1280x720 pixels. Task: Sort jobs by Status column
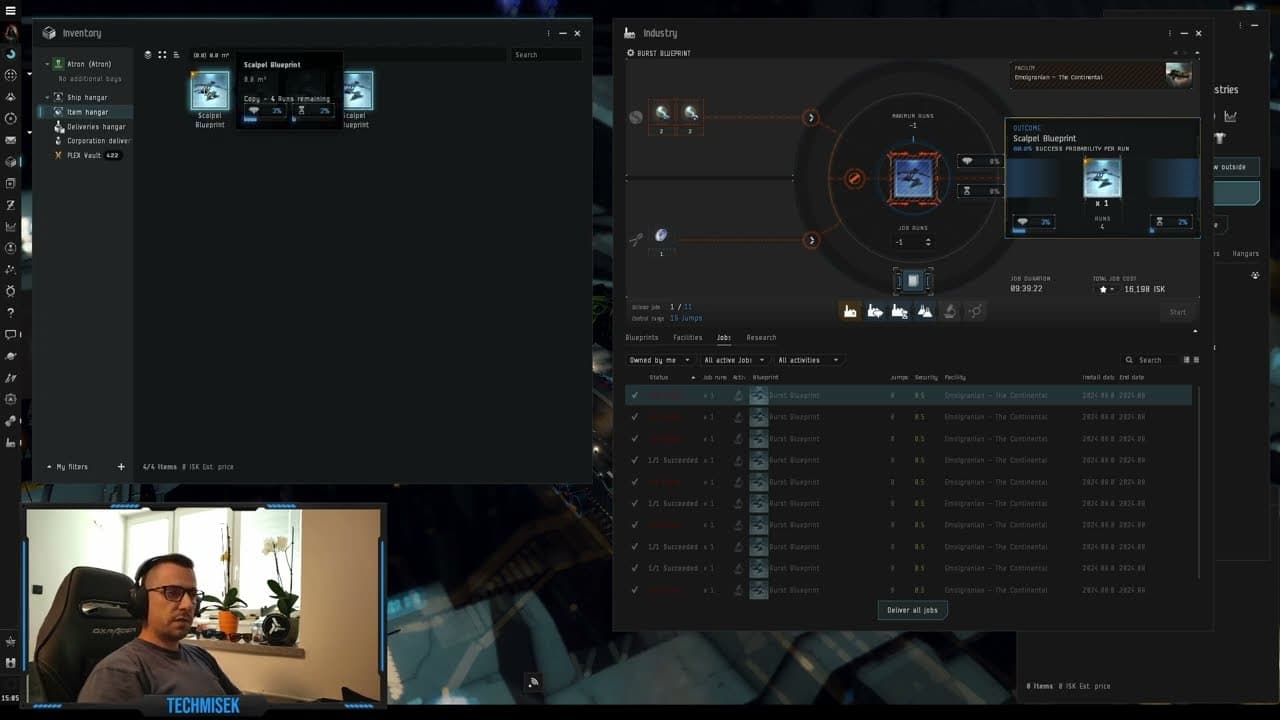(x=659, y=377)
